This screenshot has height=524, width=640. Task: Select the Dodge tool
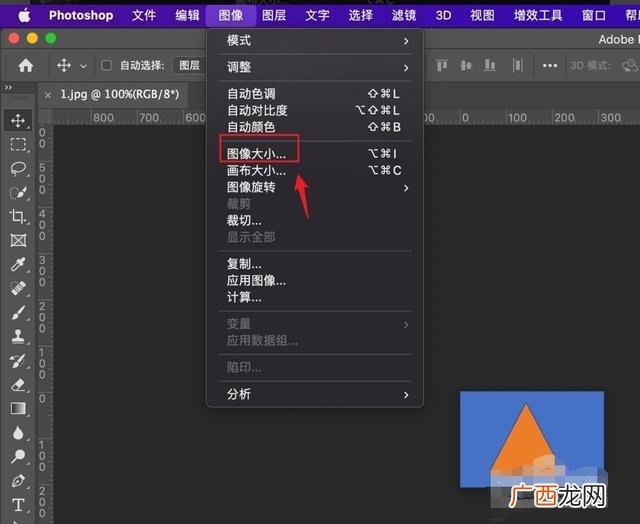click(18, 456)
